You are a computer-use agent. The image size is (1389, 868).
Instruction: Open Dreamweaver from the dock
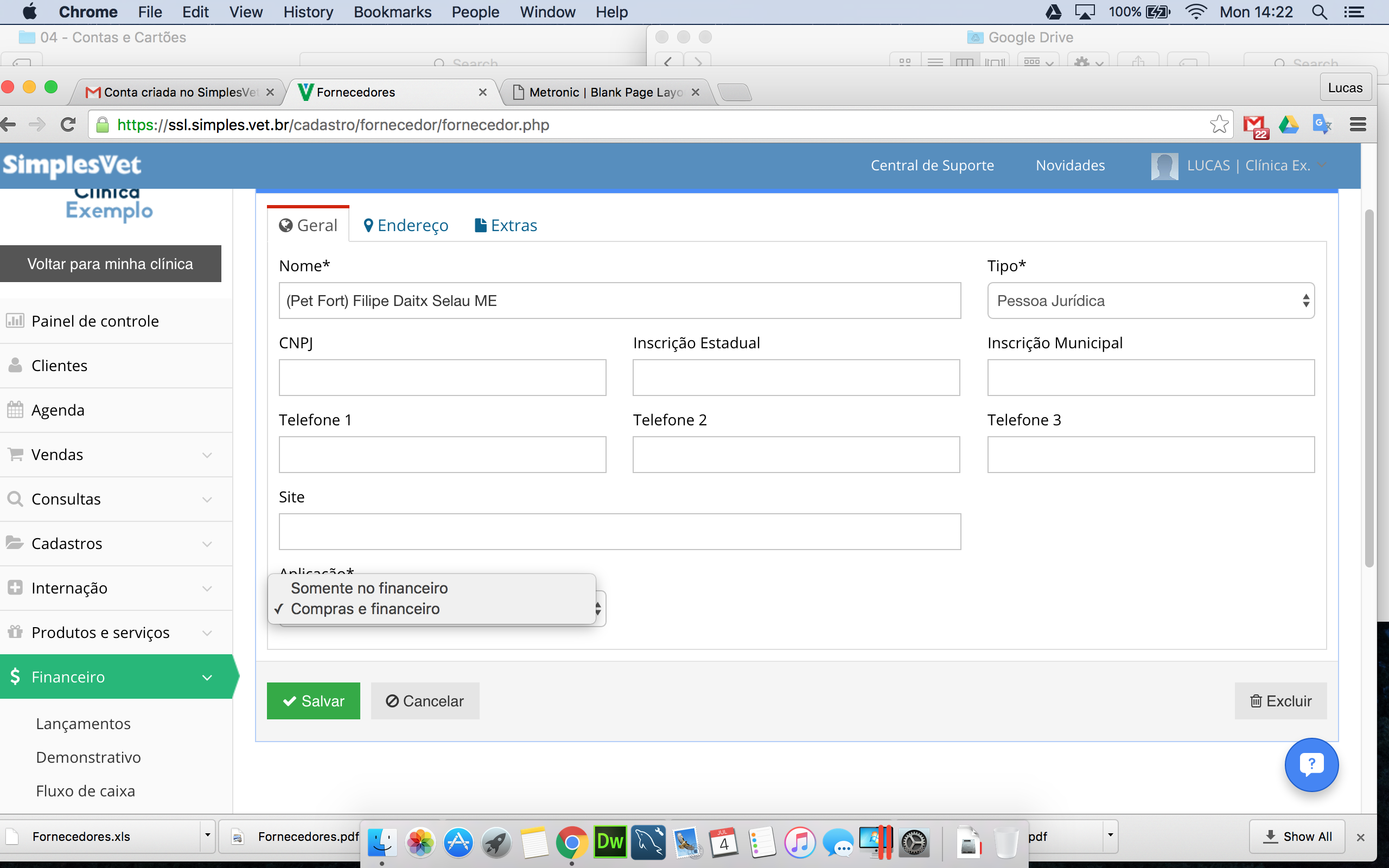(x=609, y=842)
